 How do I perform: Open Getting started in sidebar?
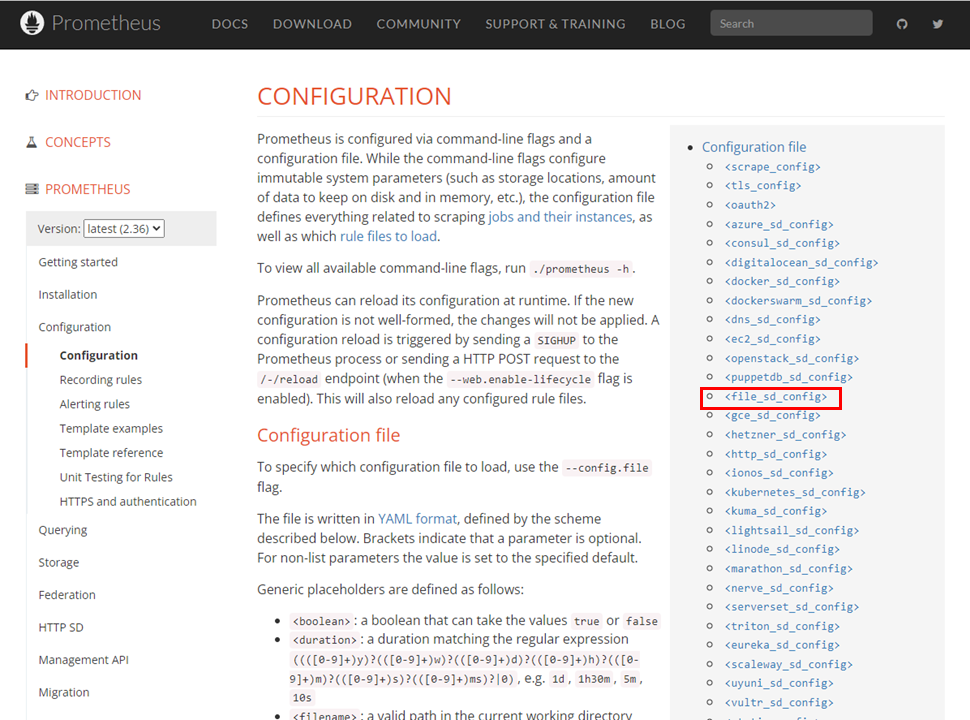point(78,262)
